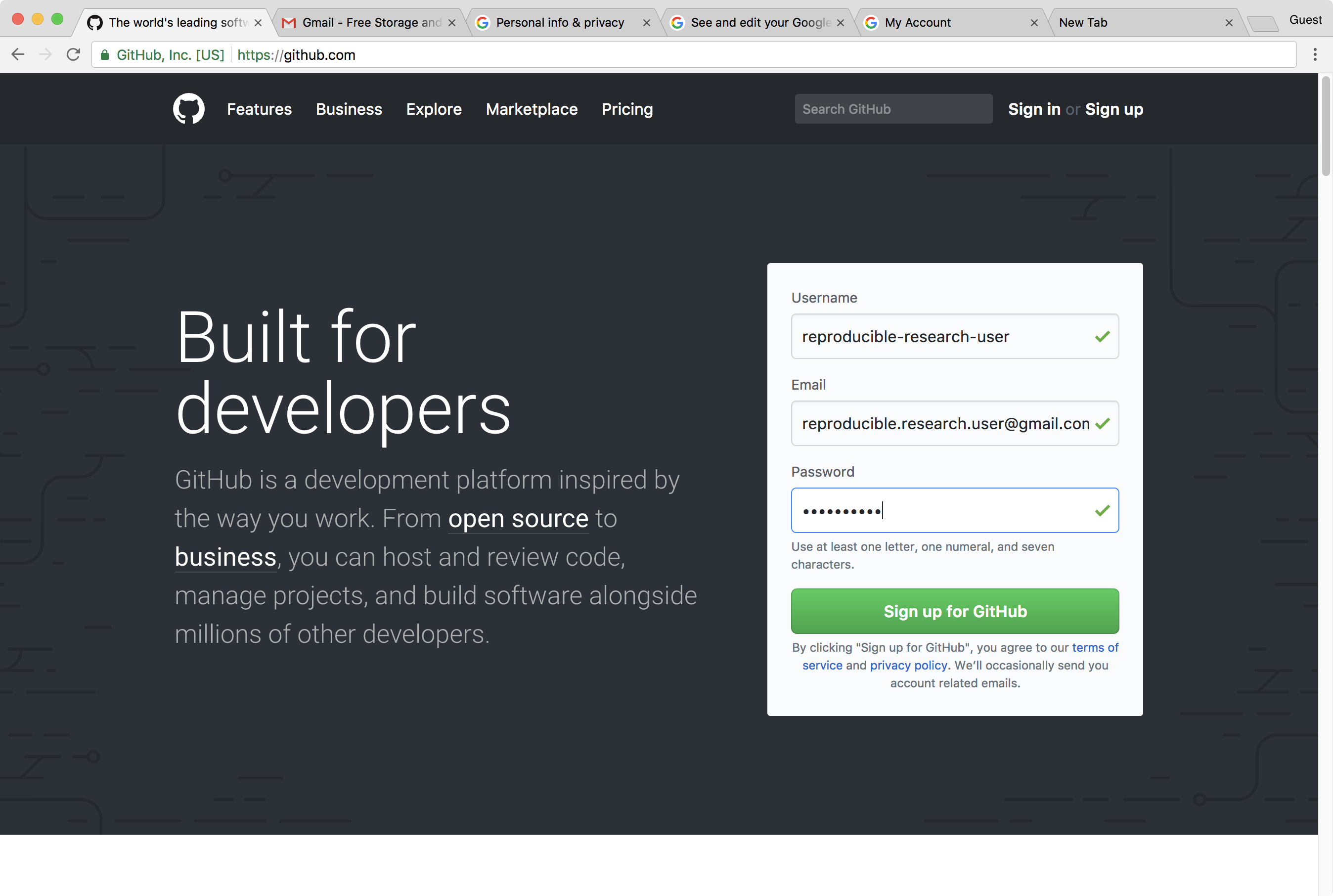The width and height of the screenshot is (1333, 896).
Task: Click the GitHub logo icon
Action: [189, 109]
